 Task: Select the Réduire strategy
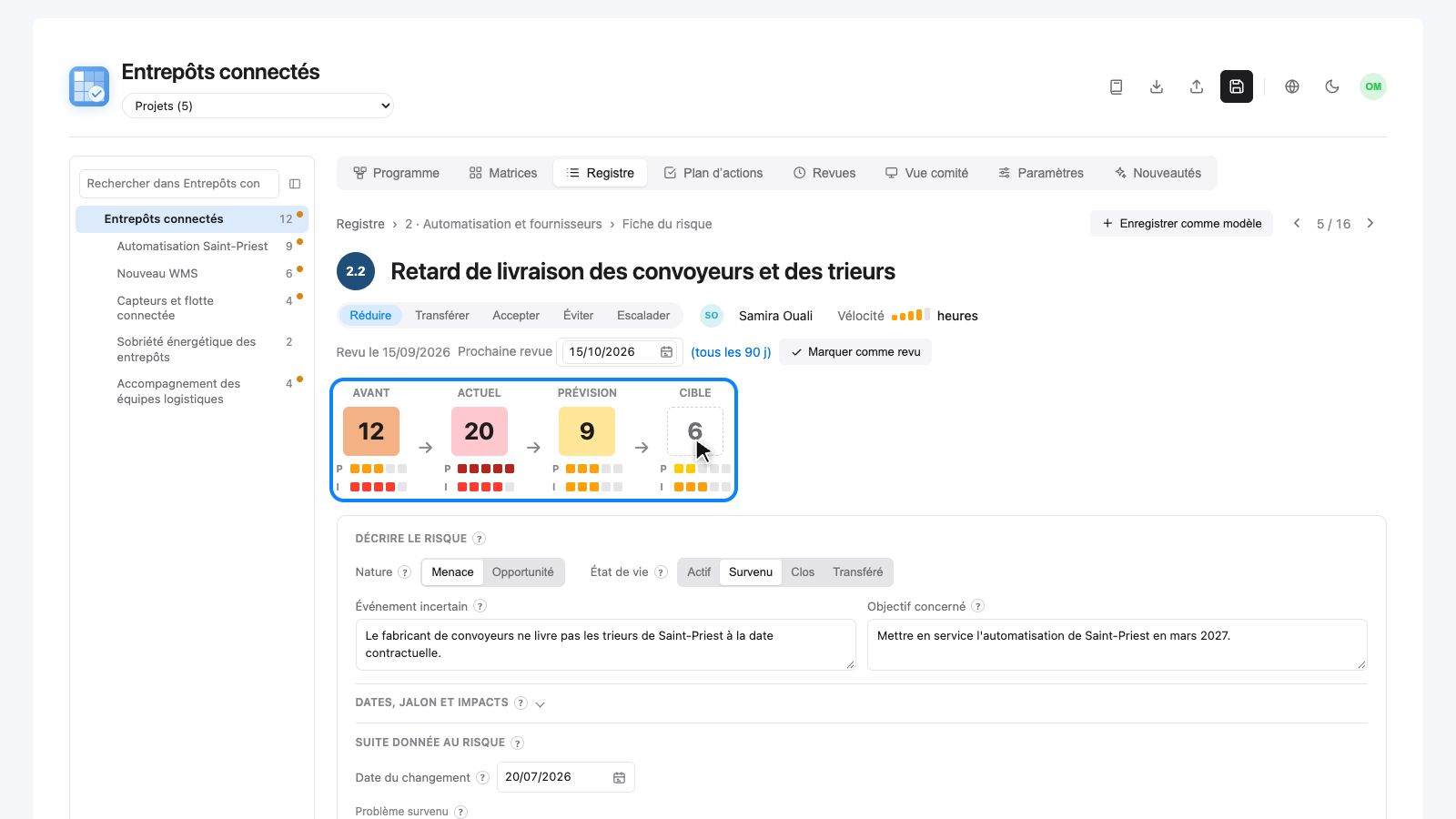pyautogui.click(x=370, y=316)
